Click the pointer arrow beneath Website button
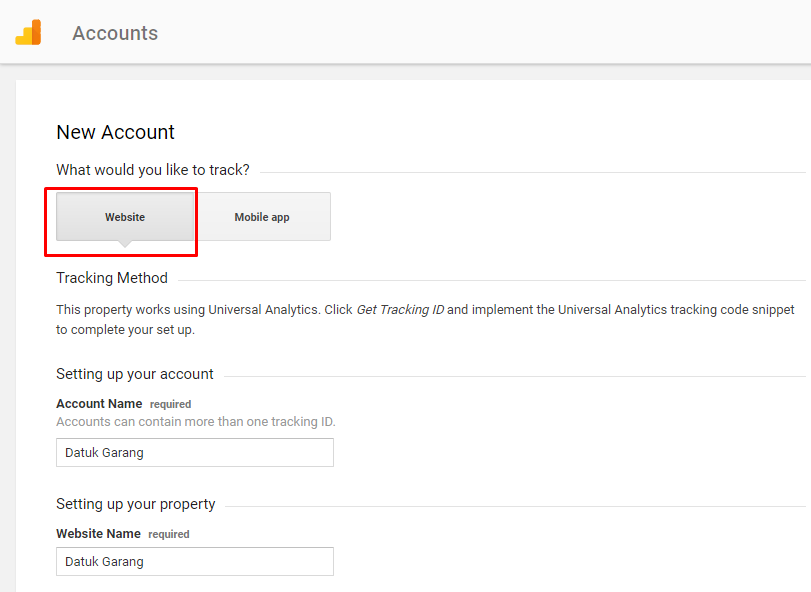This screenshot has height=592, width=811. [124, 243]
